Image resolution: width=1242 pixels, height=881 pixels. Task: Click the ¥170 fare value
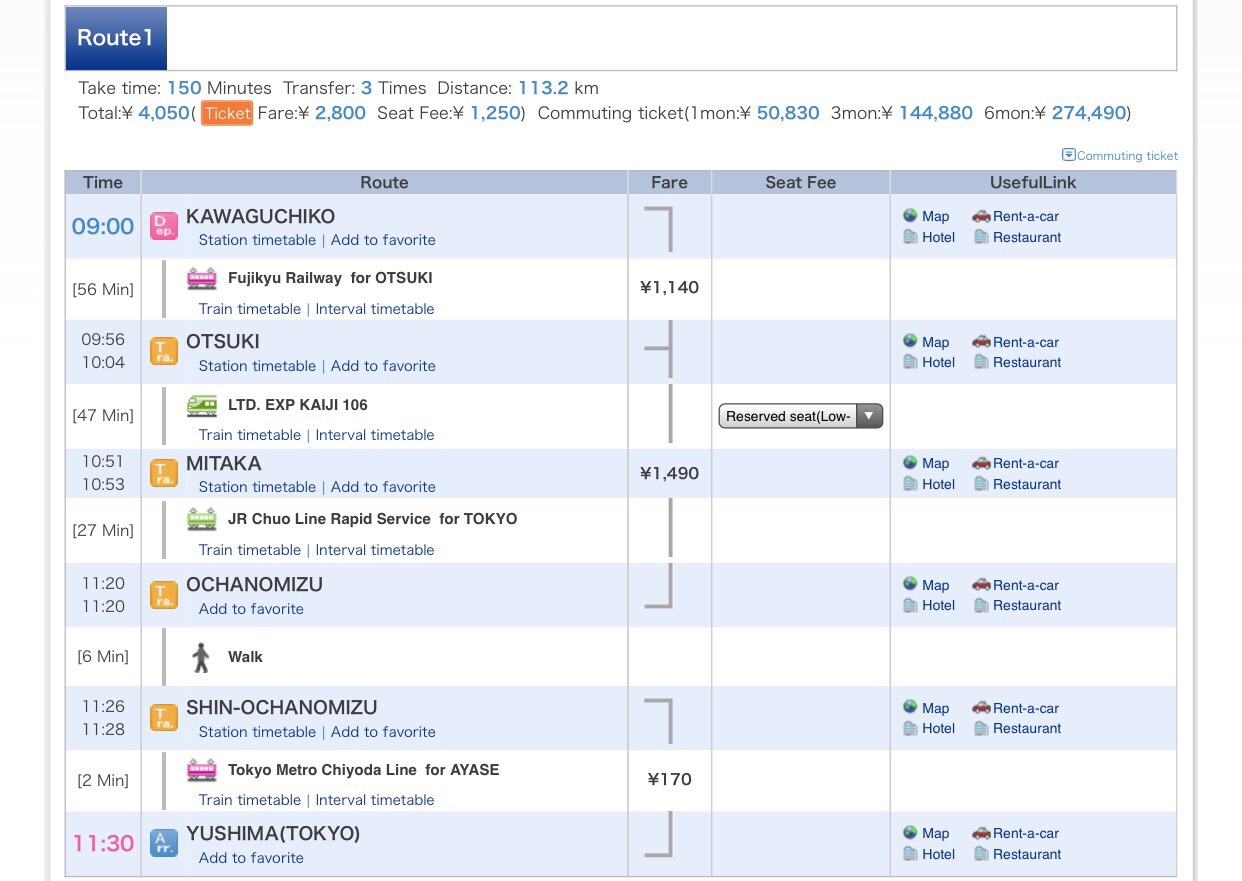click(669, 779)
